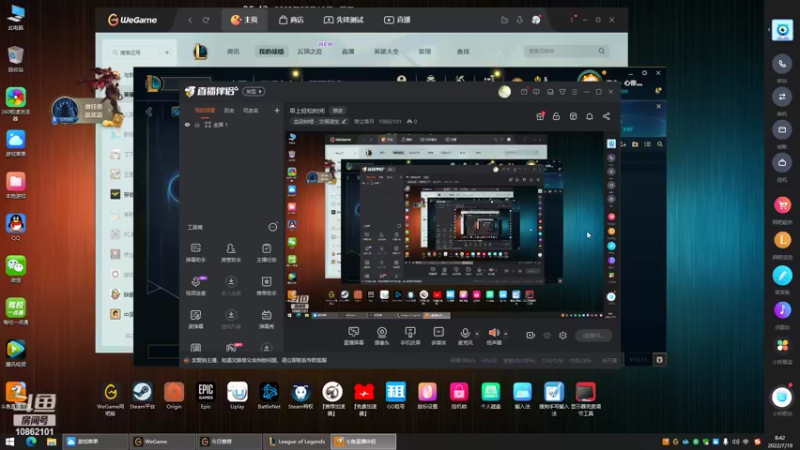This screenshot has width=800, height=450.
Task: Open the 弹幕助手 tool in the streaming toolbox
Action: coord(196,252)
